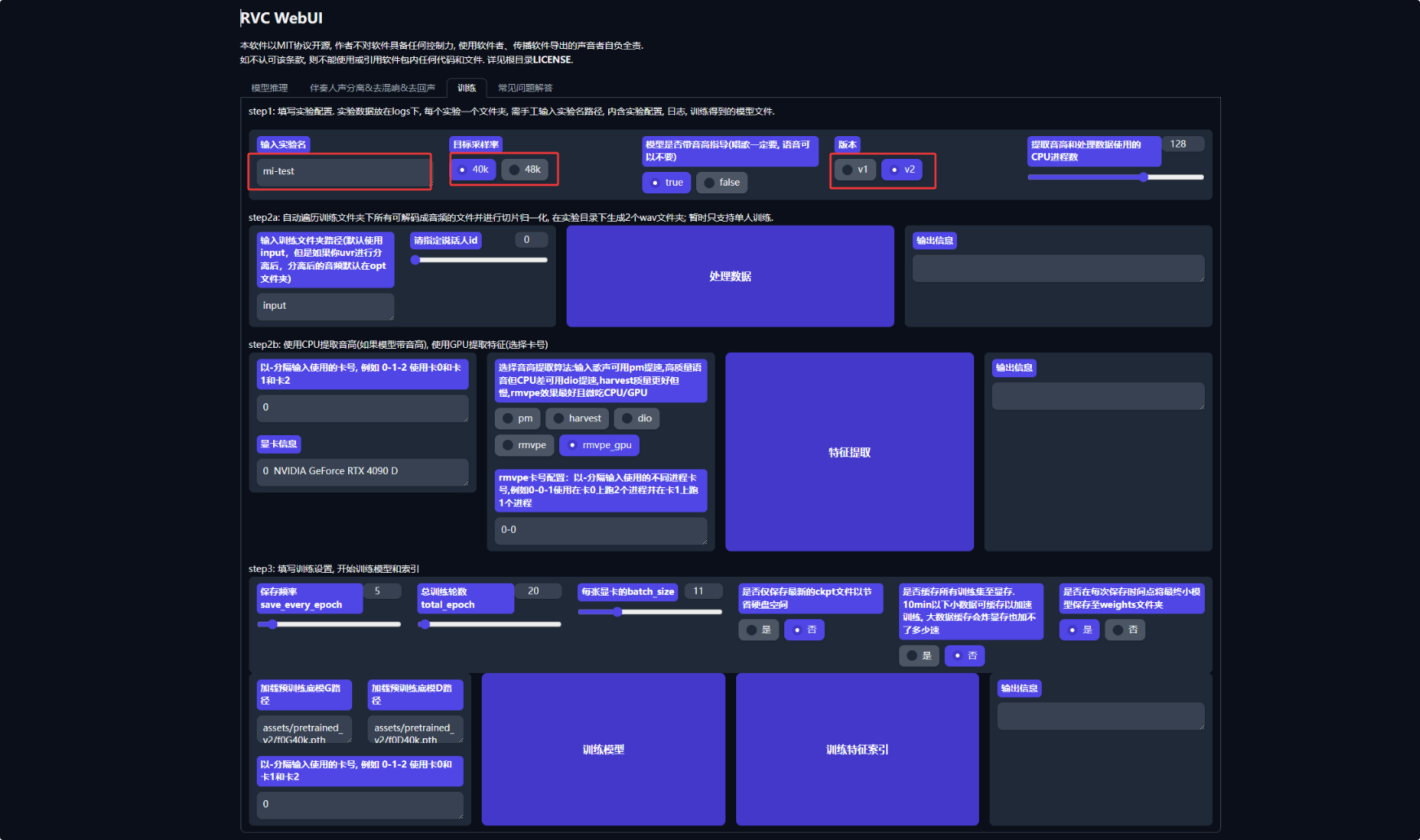1420x840 pixels.
Task: Click the 处理数据 button
Action: (x=730, y=276)
